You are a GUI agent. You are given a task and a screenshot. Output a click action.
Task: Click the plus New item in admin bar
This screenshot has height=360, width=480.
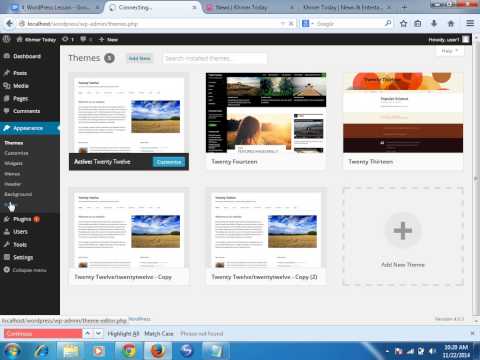(109, 39)
